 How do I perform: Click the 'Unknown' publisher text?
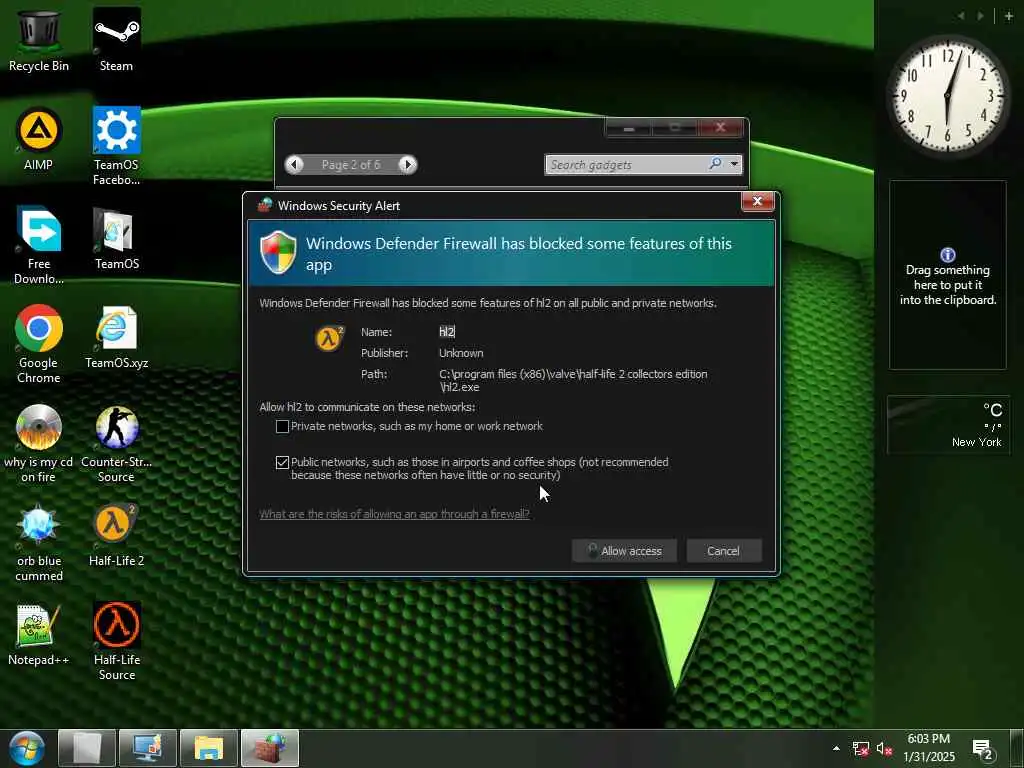(x=461, y=353)
